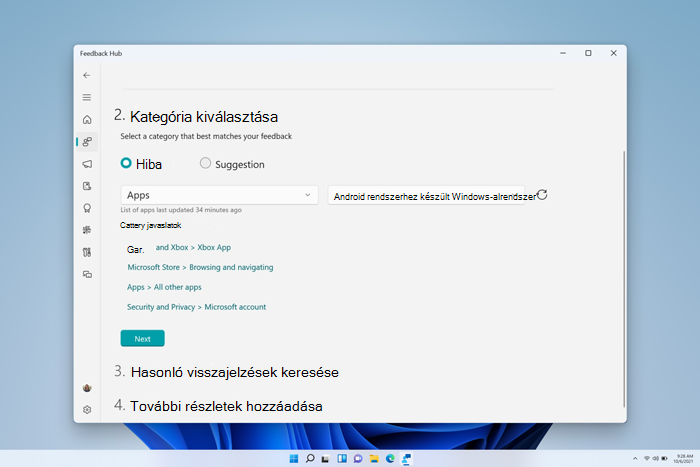
Task: Open taskbar Search
Action: coord(310,459)
